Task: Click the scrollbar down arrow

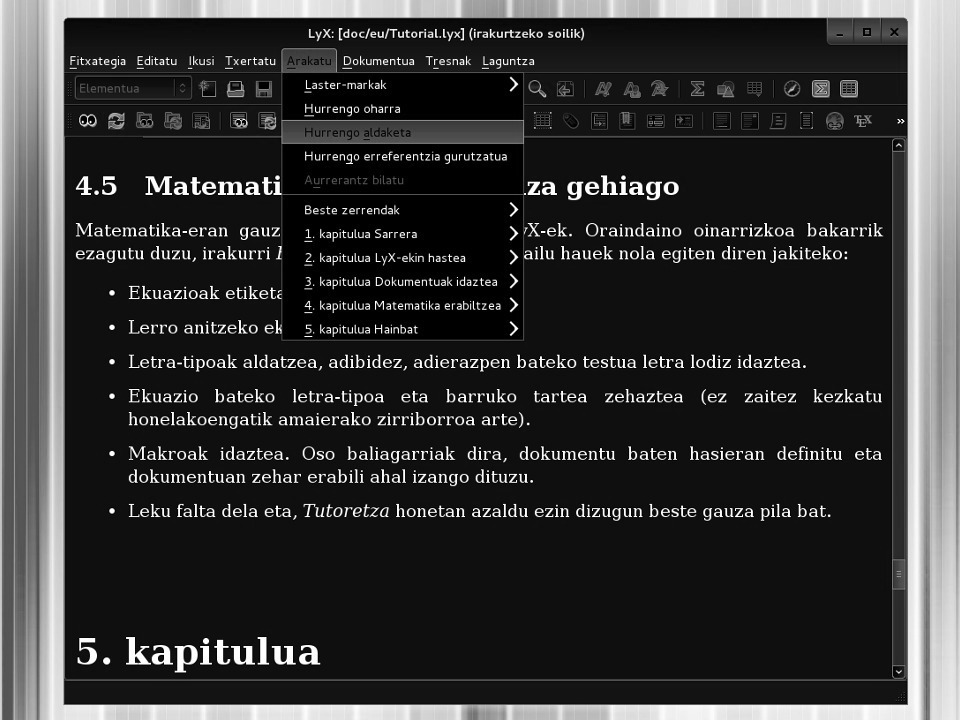Action: click(x=898, y=672)
